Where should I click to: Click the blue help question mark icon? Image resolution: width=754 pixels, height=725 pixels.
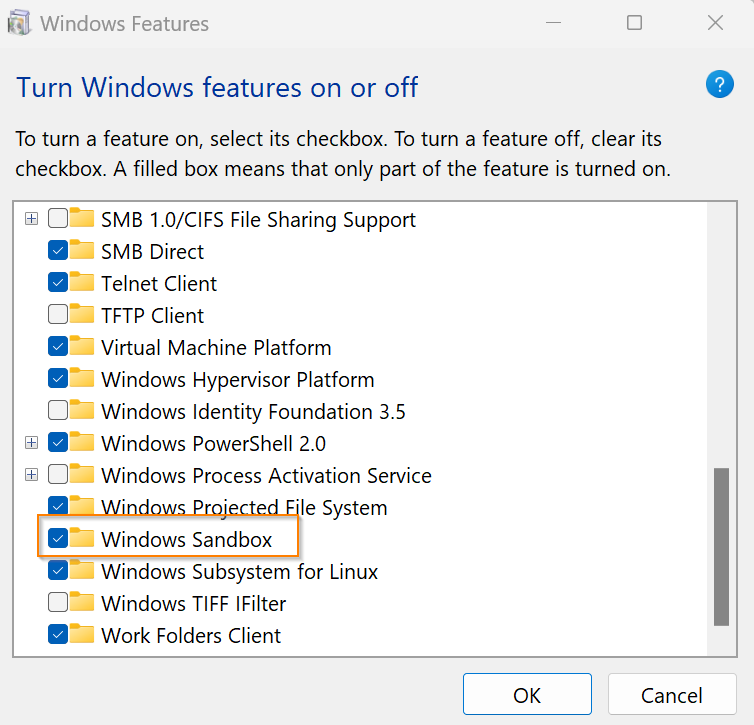click(x=719, y=85)
